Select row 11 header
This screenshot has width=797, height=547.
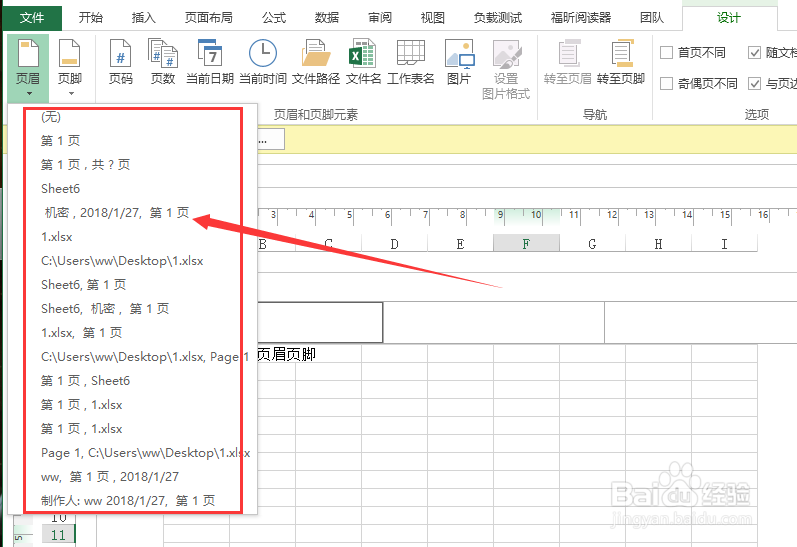[58, 535]
